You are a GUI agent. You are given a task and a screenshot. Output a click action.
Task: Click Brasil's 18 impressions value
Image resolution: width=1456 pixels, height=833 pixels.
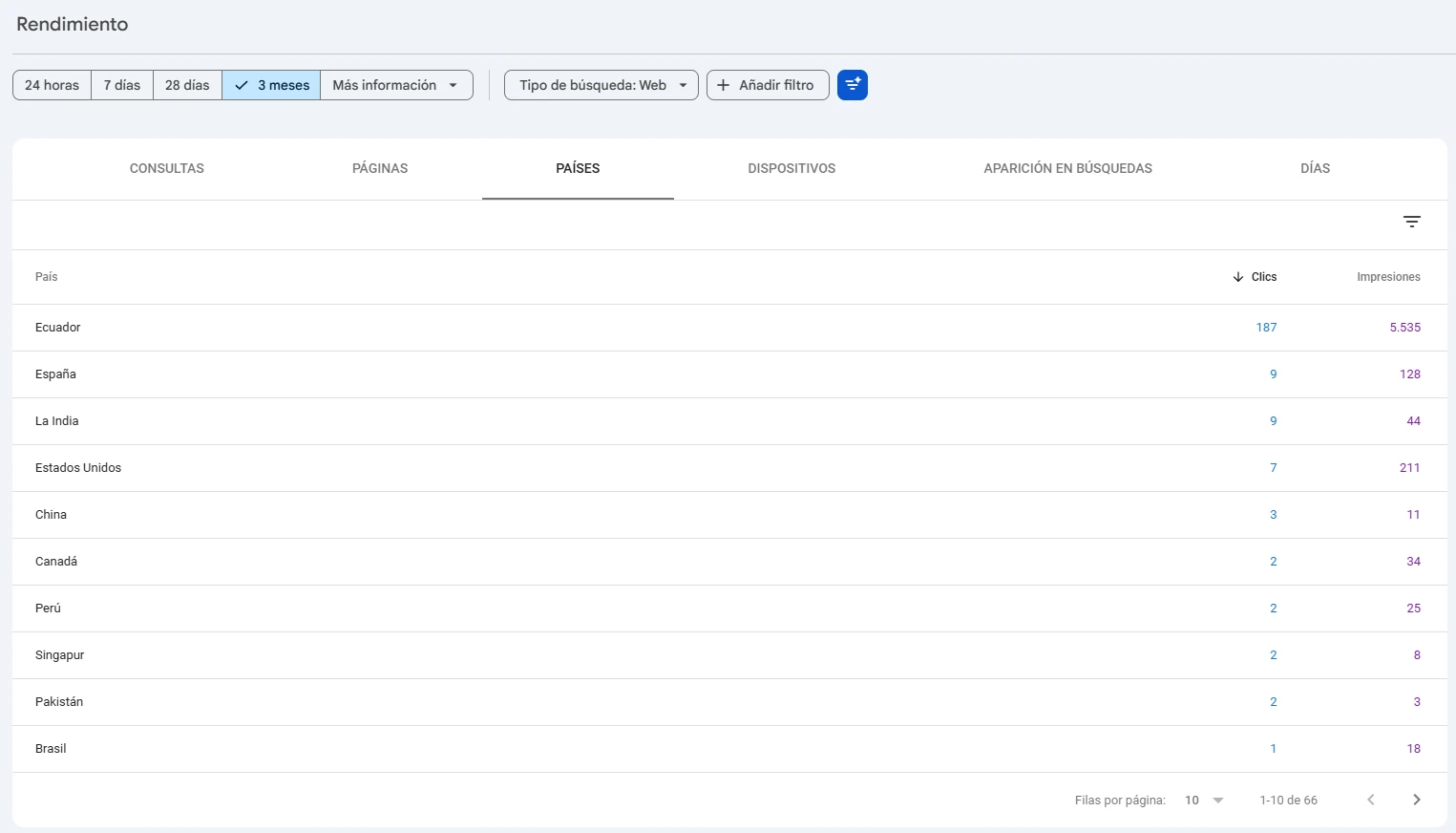pos(1414,749)
